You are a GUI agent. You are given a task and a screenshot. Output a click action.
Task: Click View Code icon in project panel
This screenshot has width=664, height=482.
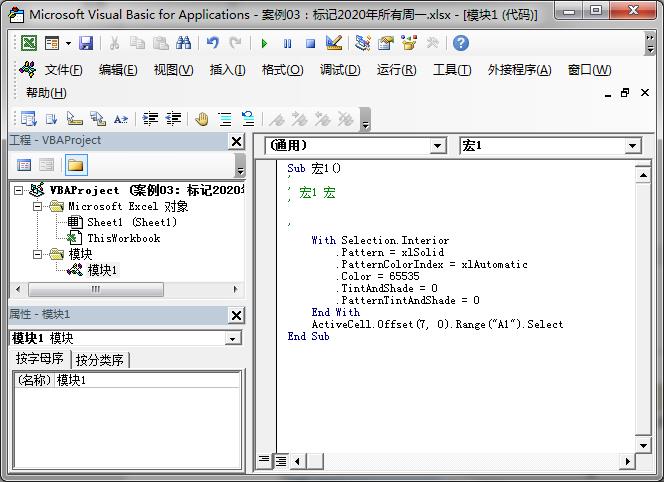click(24, 165)
